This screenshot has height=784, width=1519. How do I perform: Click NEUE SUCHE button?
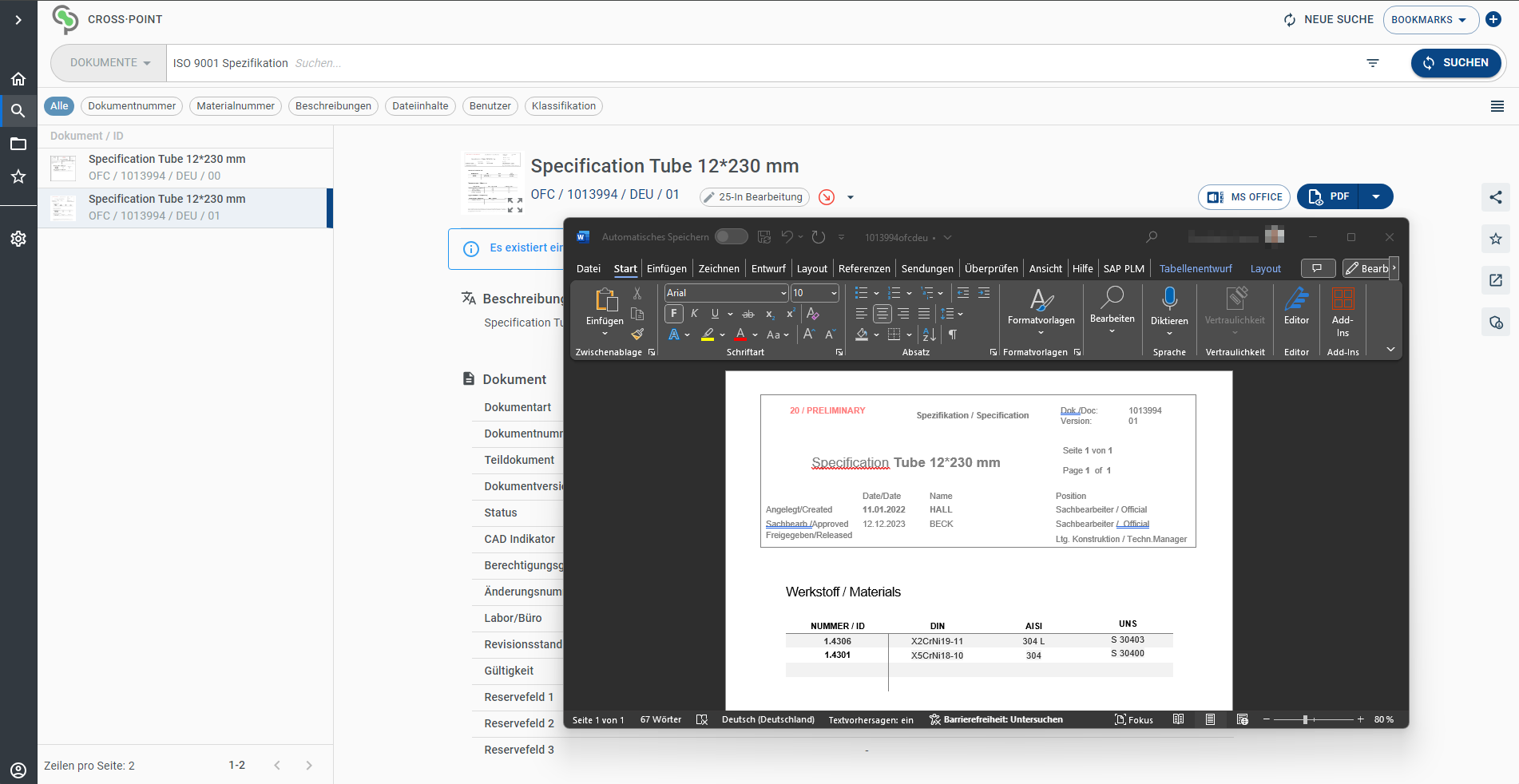(1329, 19)
